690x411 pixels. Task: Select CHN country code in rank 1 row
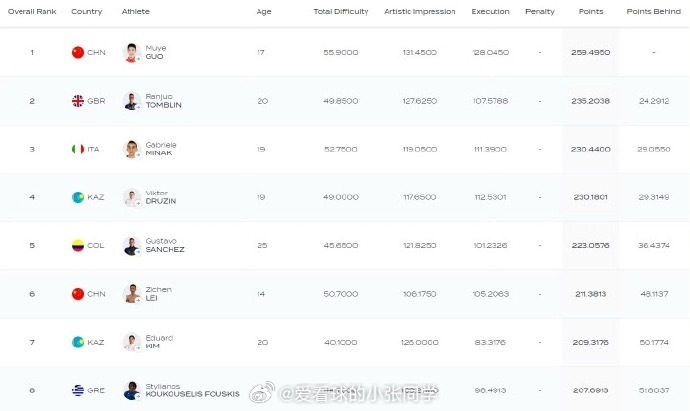[96, 52]
